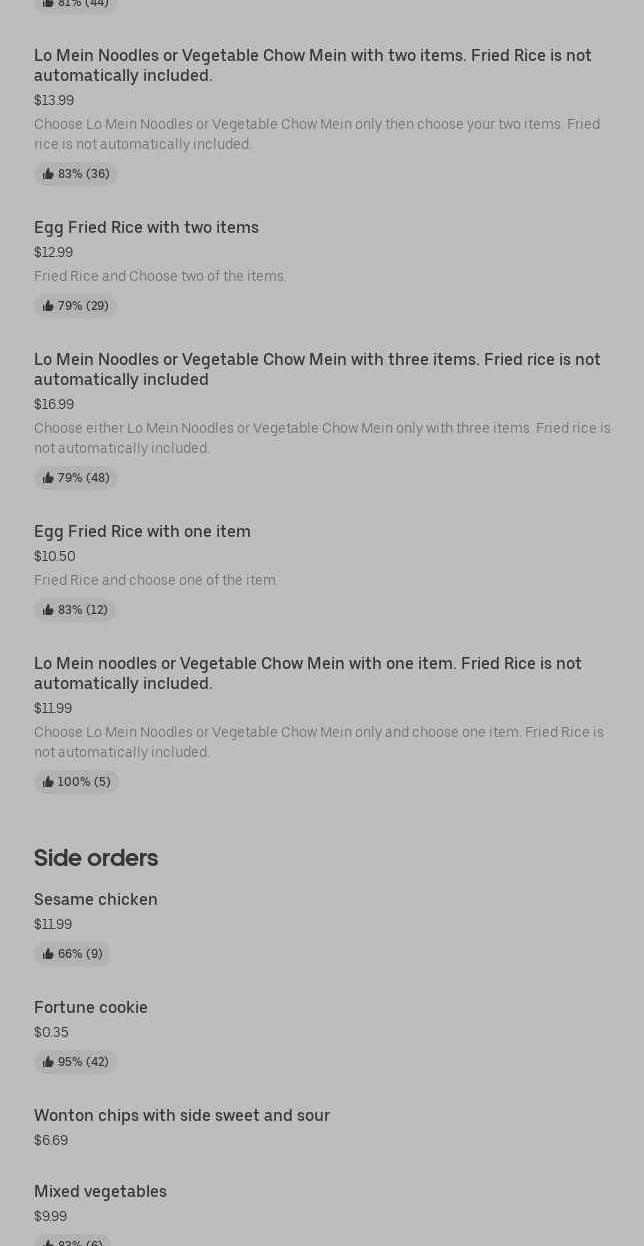Add Fortune cookie side order
This screenshot has width=644, height=1246.
[x=91, y=1008]
